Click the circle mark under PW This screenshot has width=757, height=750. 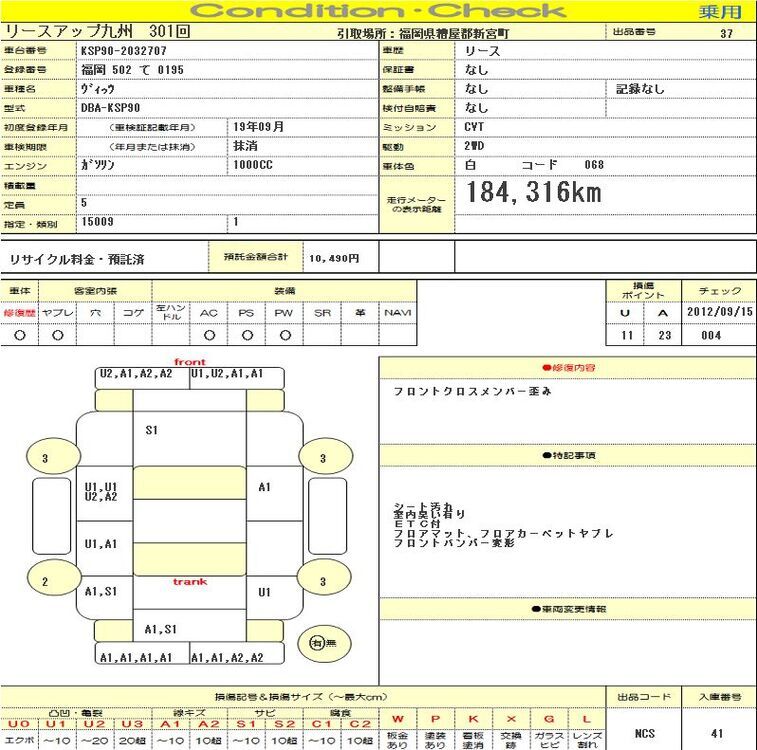[x=285, y=335]
